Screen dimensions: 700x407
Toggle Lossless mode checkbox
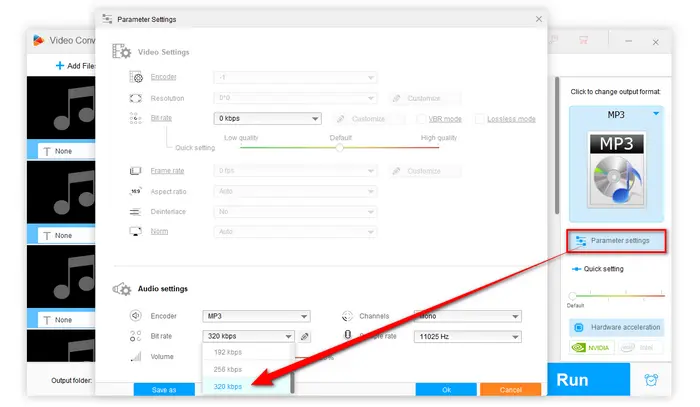[479, 119]
